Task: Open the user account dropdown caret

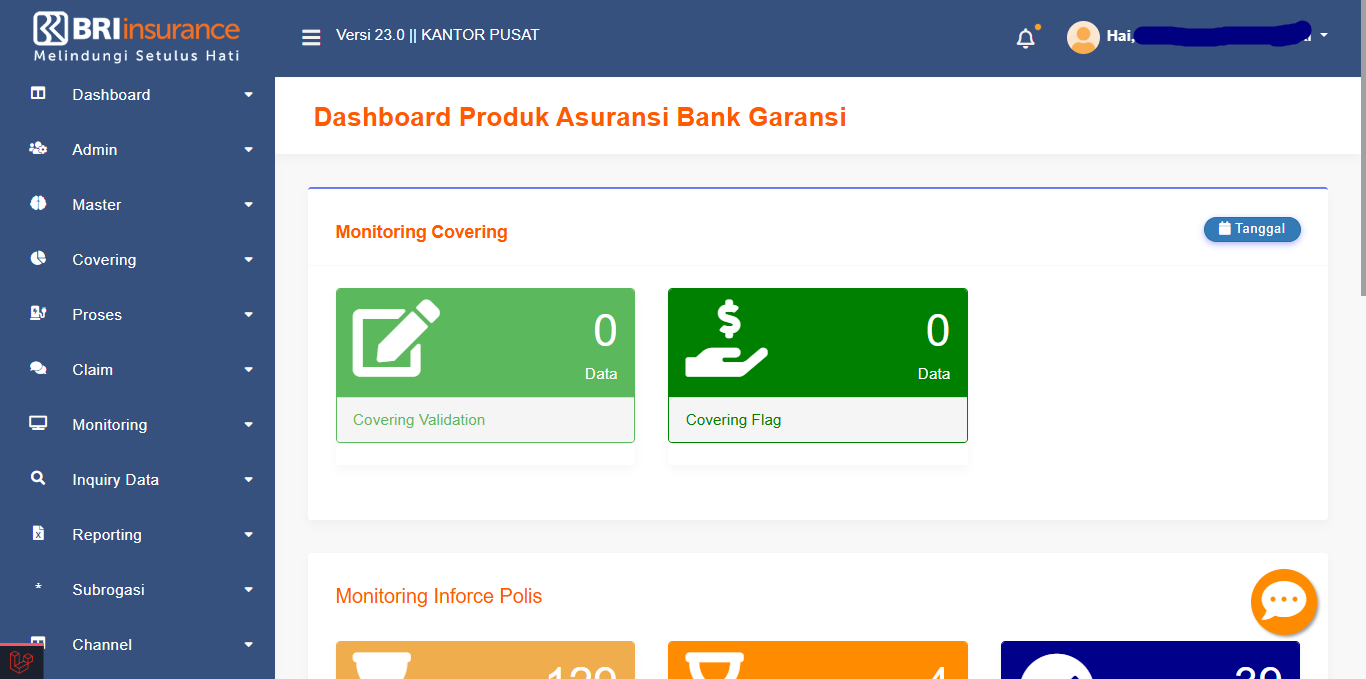Action: (1324, 36)
